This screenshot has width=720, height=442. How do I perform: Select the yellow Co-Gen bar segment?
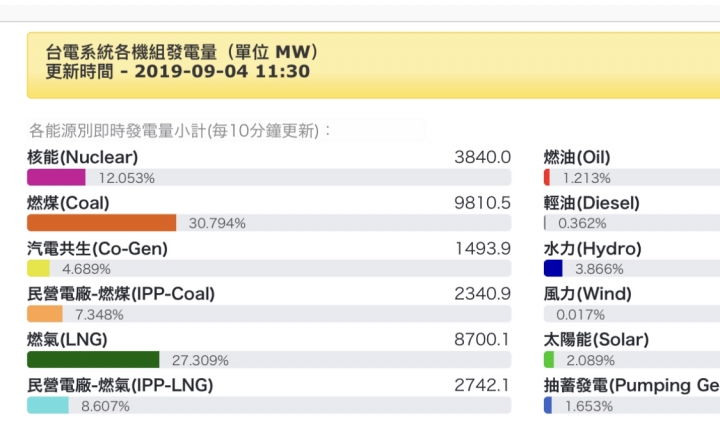point(39,268)
